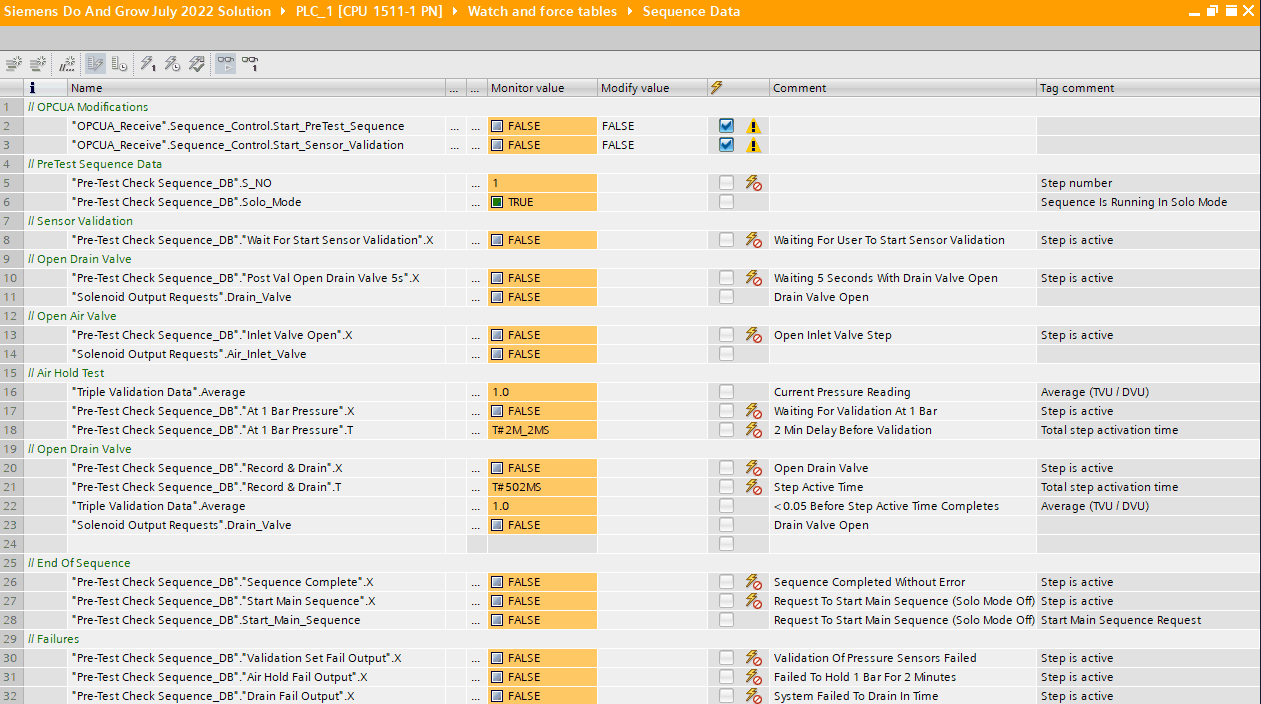
Task: Click the 'Add row' toolbar icon
Action: [x=37, y=63]
